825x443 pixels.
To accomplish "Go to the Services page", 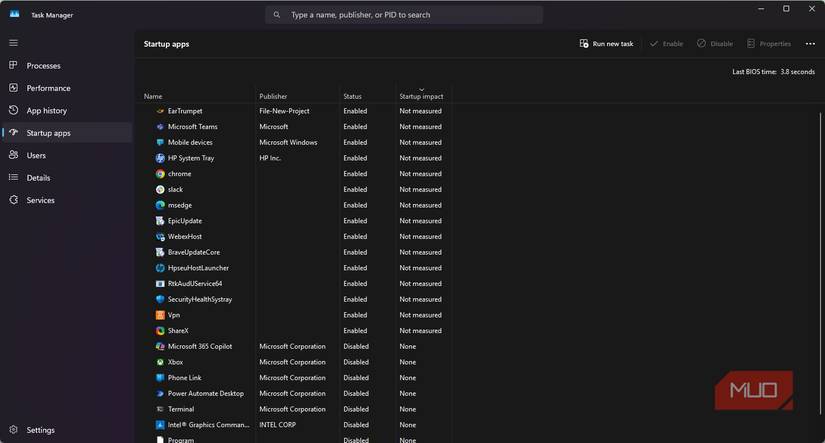I will (40, 200).
